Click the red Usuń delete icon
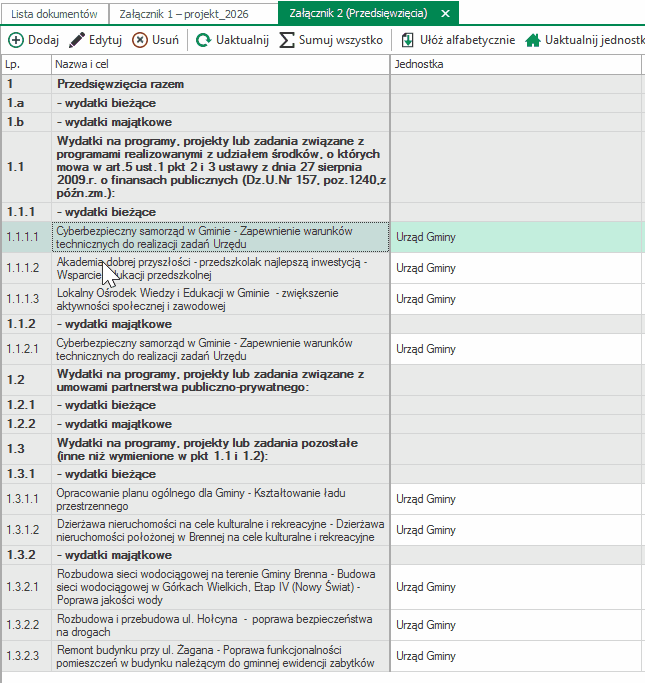645x683 pixels. (x=141, y=40)
